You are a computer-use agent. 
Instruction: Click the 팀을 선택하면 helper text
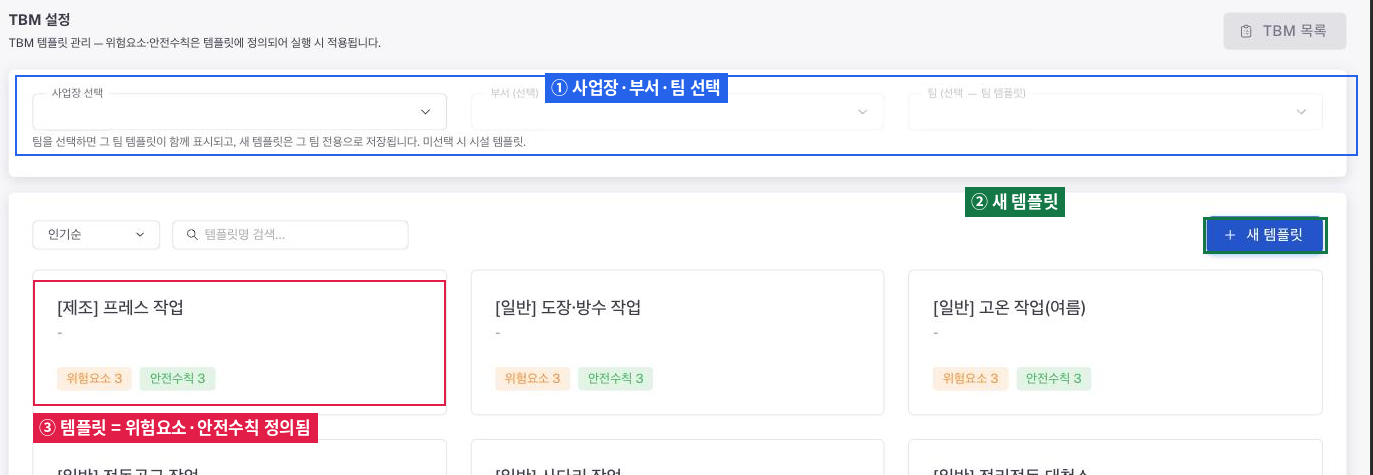pos(279,142)
